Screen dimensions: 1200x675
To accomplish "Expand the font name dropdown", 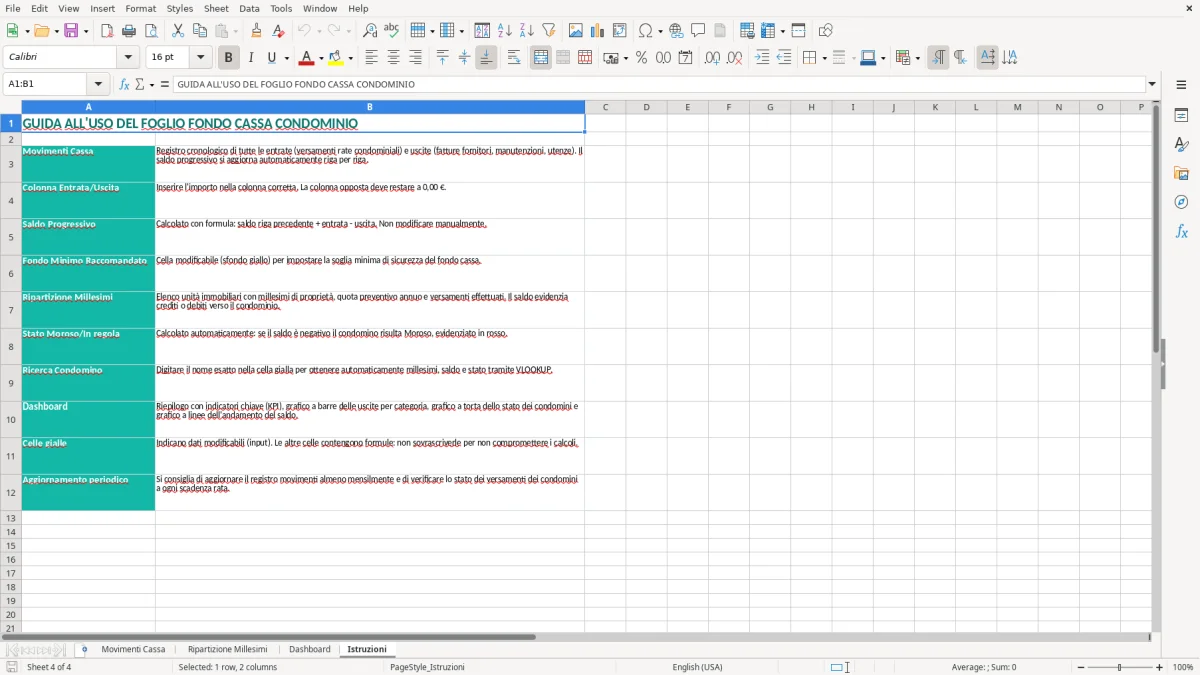I will [x=128, y=58].
